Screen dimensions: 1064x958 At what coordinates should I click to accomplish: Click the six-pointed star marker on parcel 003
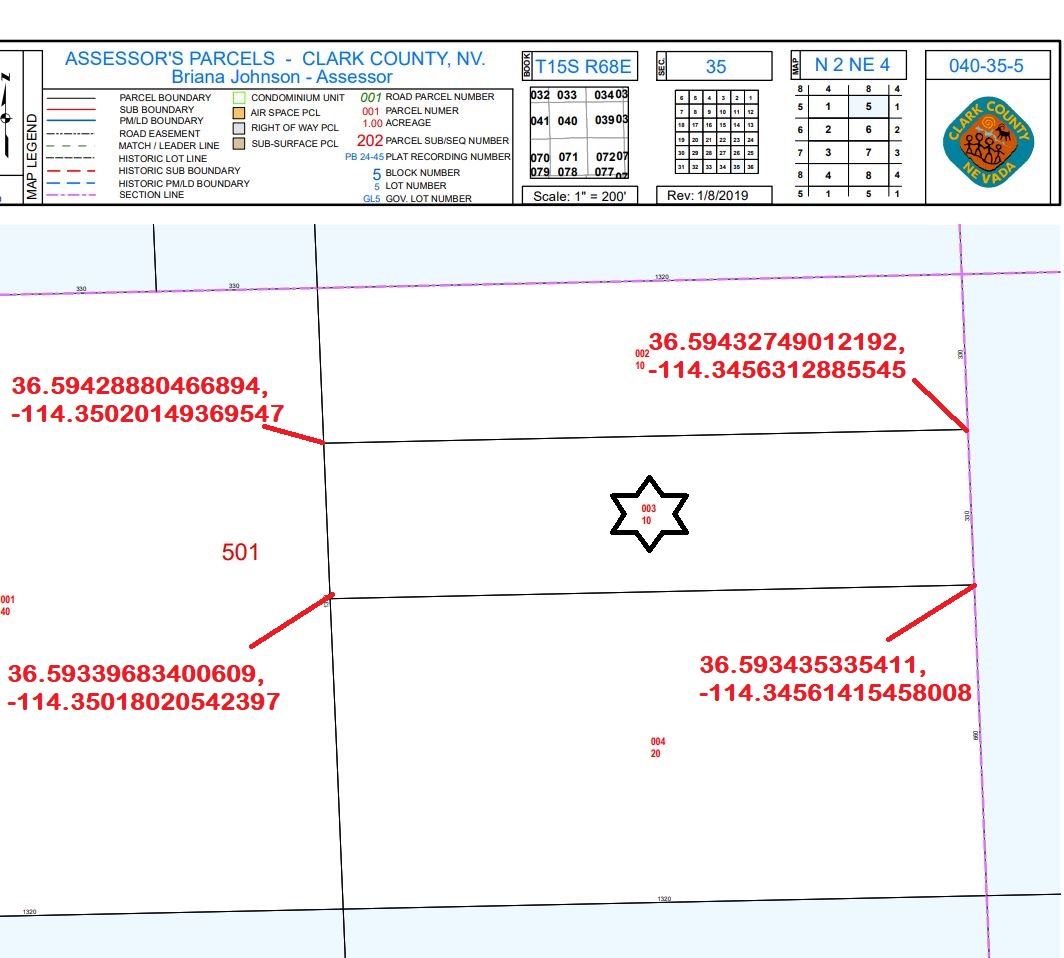click(650, 514)
